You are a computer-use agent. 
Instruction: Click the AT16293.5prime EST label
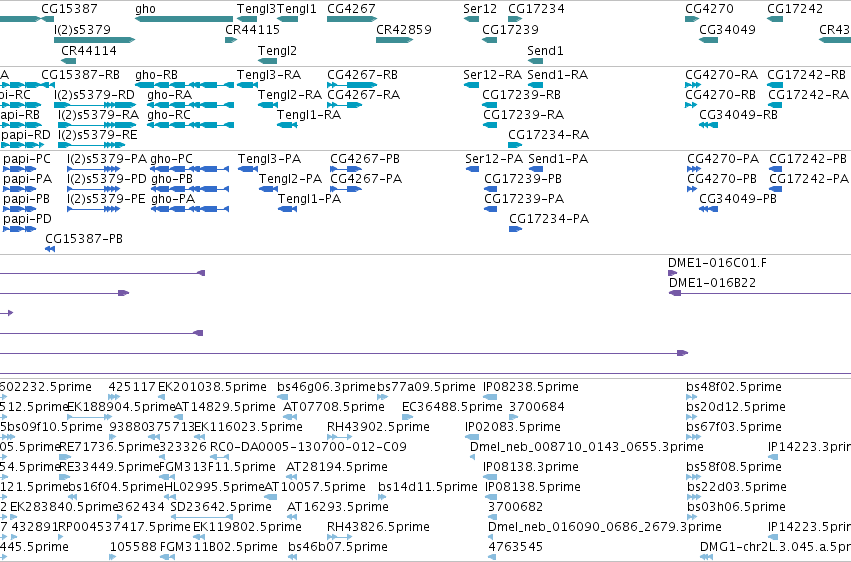338,507
